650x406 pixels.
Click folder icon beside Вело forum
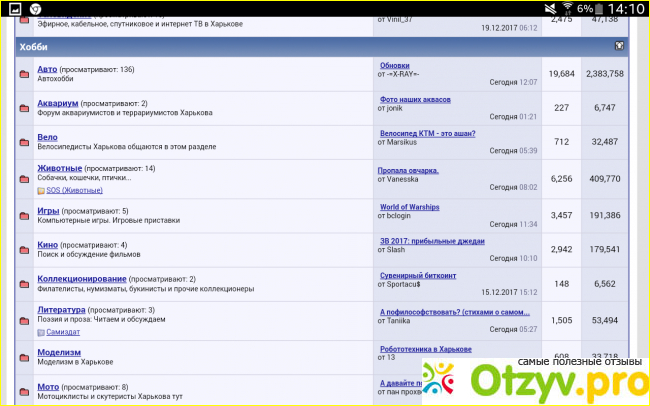[24, 142]
